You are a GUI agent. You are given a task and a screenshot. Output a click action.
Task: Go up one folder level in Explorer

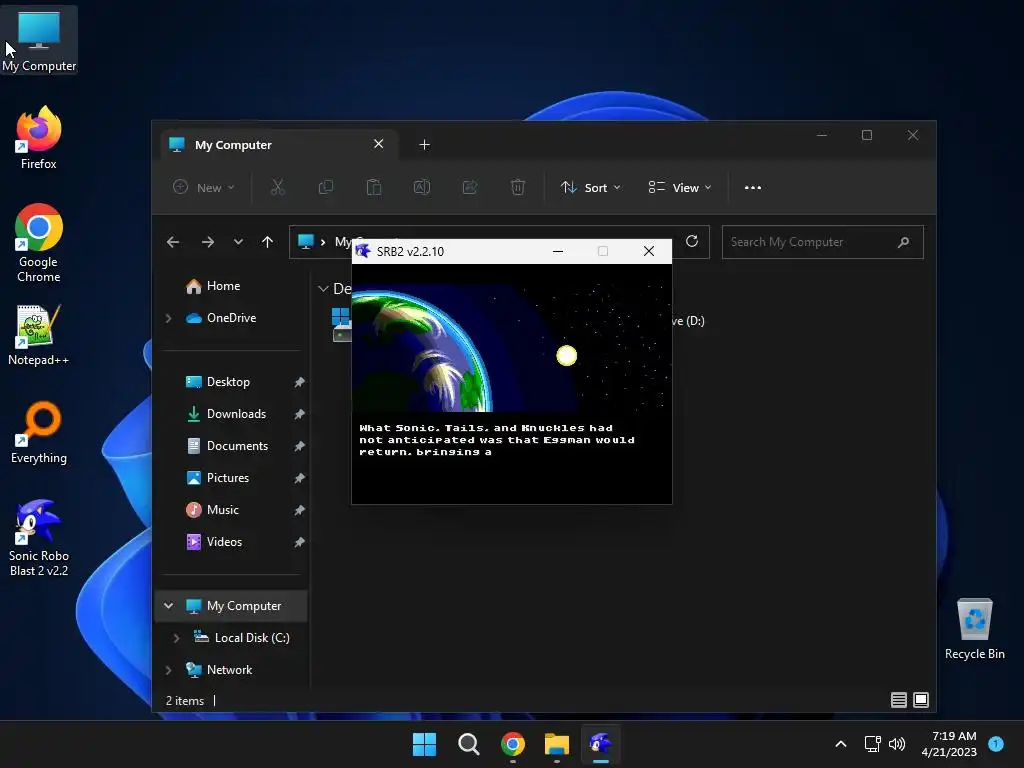coord(268,242)
